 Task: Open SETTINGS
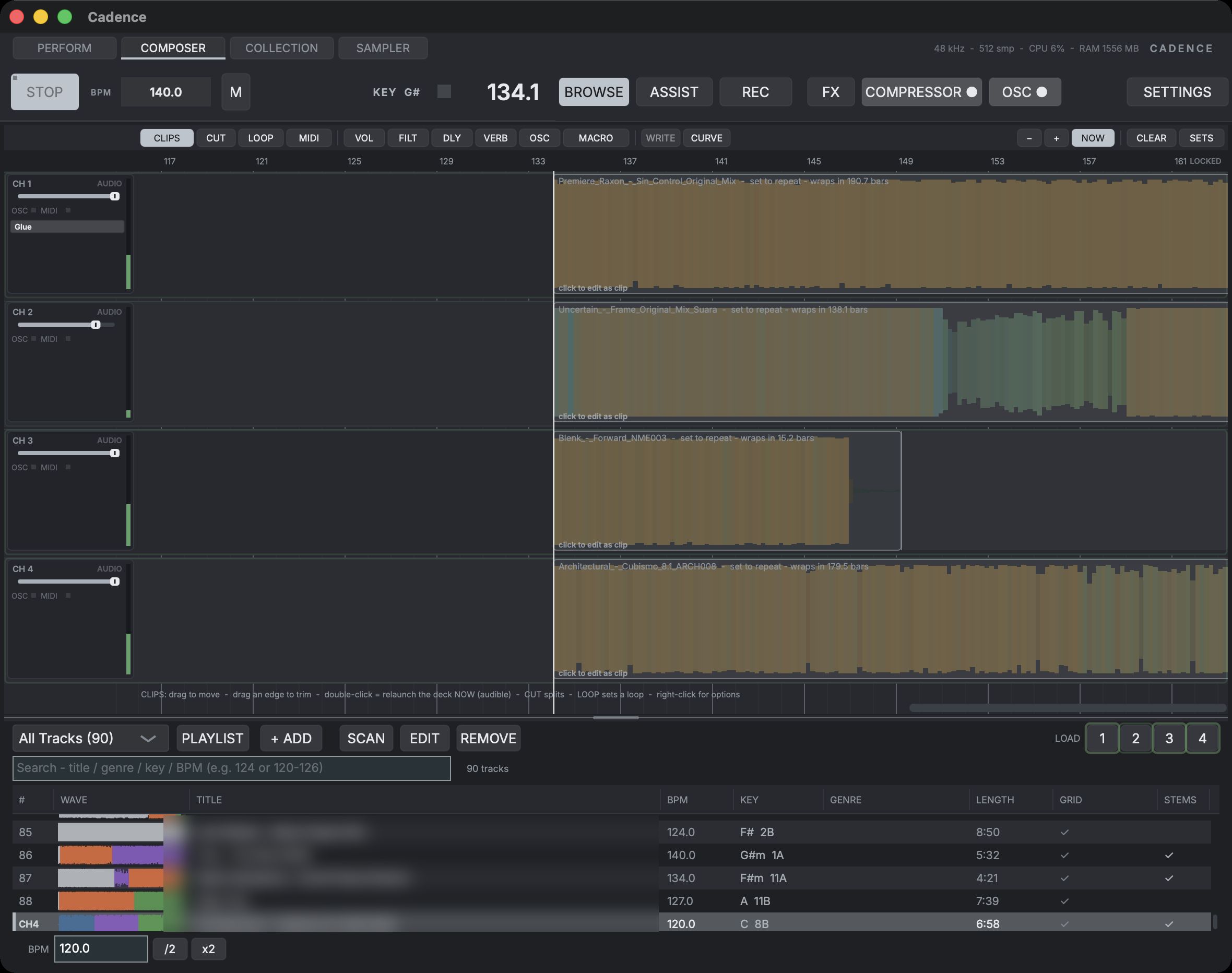1177,92
